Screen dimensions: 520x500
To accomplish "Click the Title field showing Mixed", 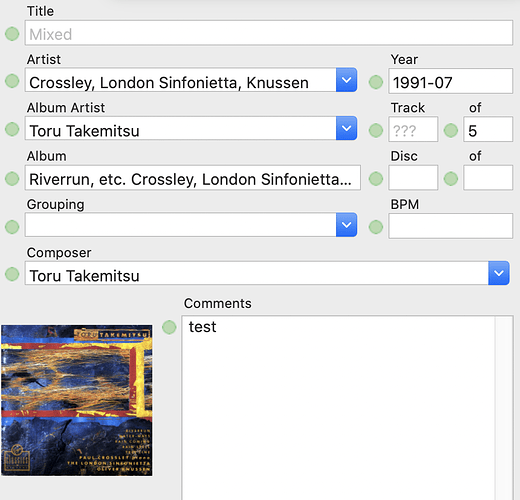I will (269, 33).
